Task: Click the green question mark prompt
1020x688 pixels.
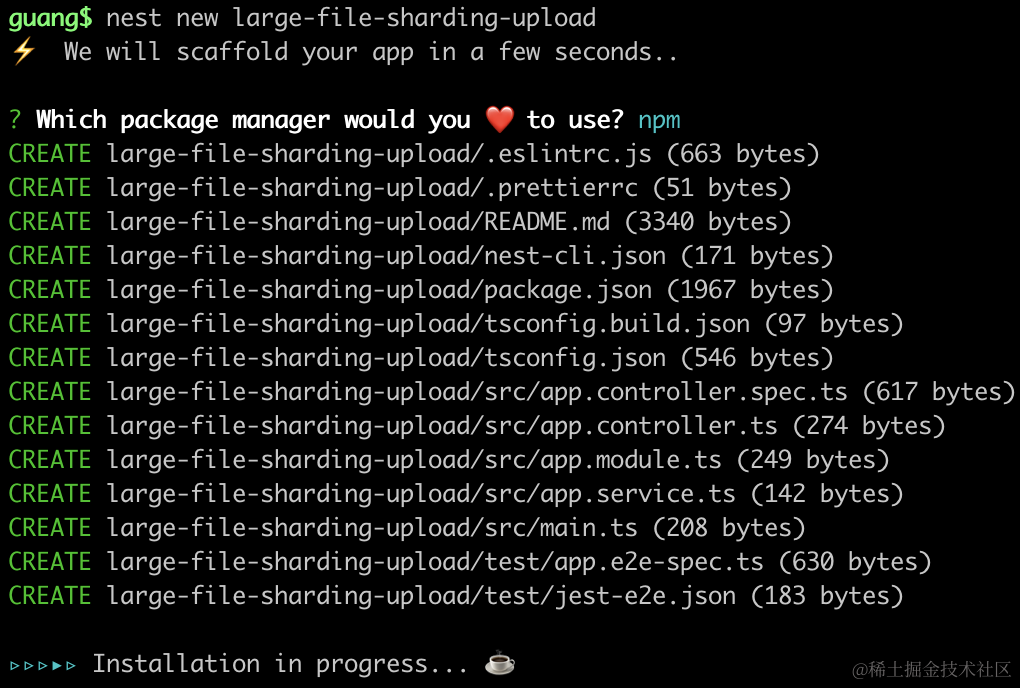Action: coord(15,120)
